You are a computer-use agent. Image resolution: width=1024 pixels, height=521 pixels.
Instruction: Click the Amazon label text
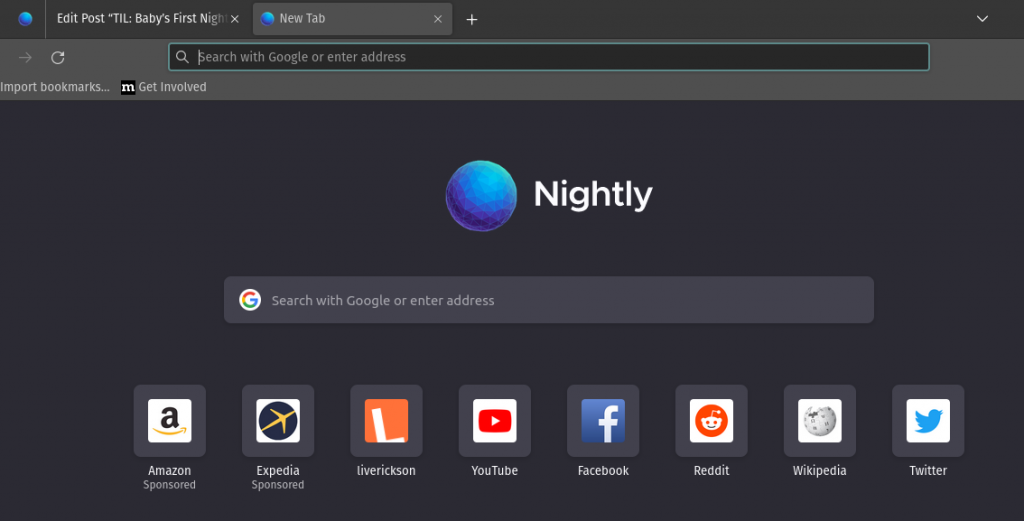[169, 470]
